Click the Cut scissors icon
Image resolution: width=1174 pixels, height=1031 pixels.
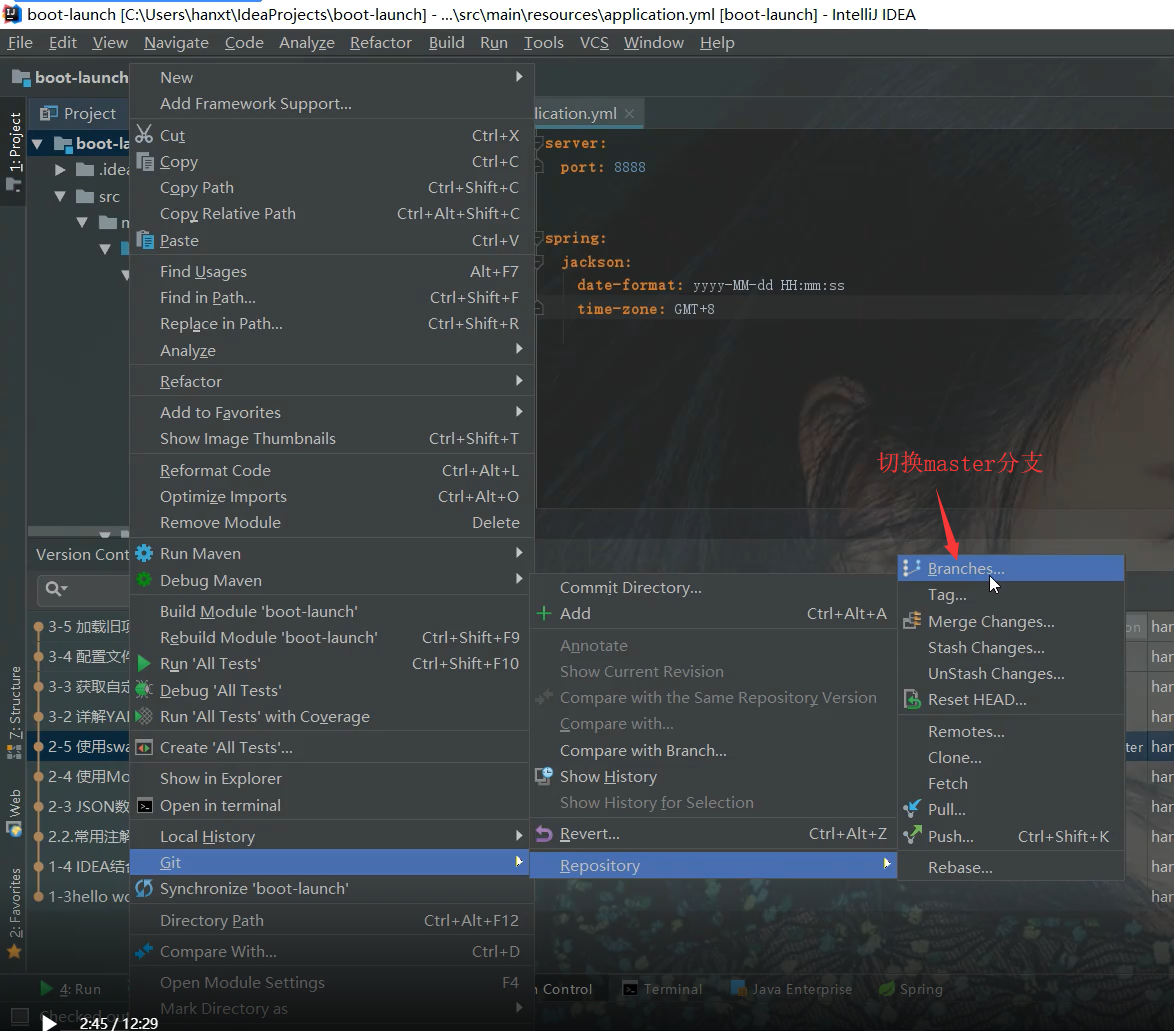[x=145, y=135]
